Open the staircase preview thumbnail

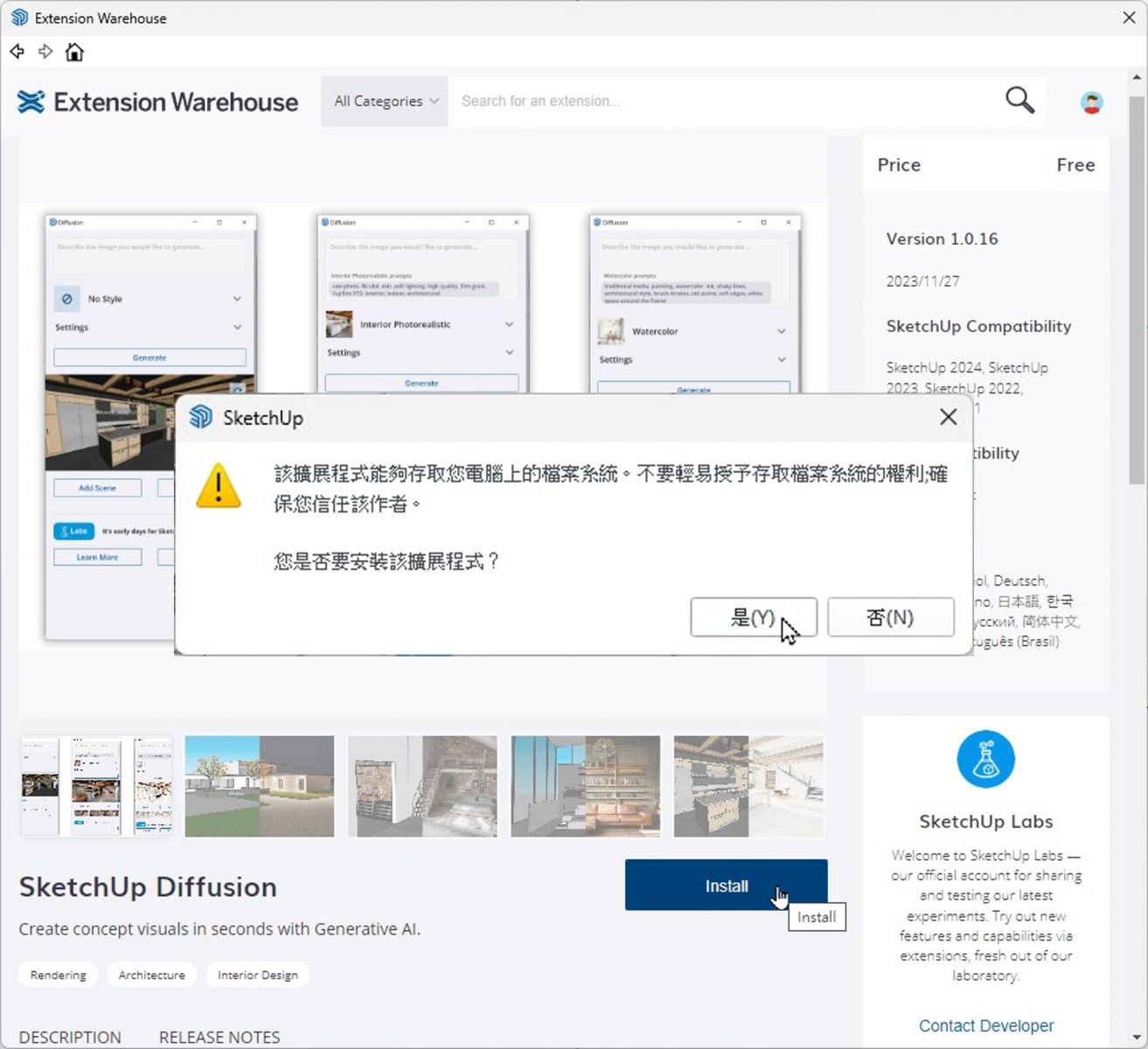tap(422, 785)
